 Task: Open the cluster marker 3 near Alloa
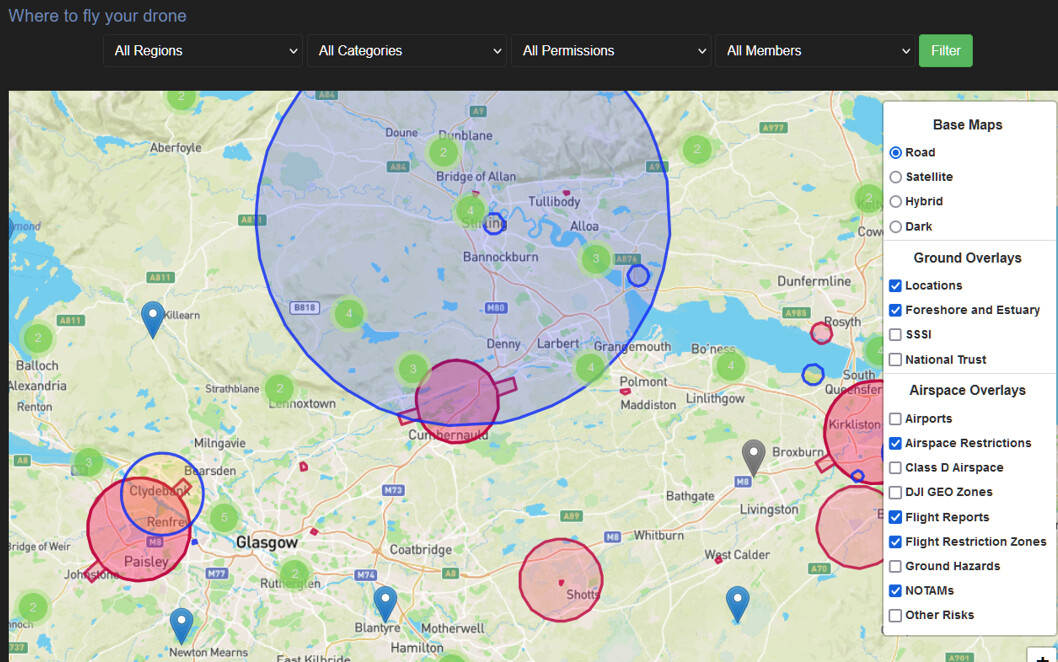click(x=595, y=258)
